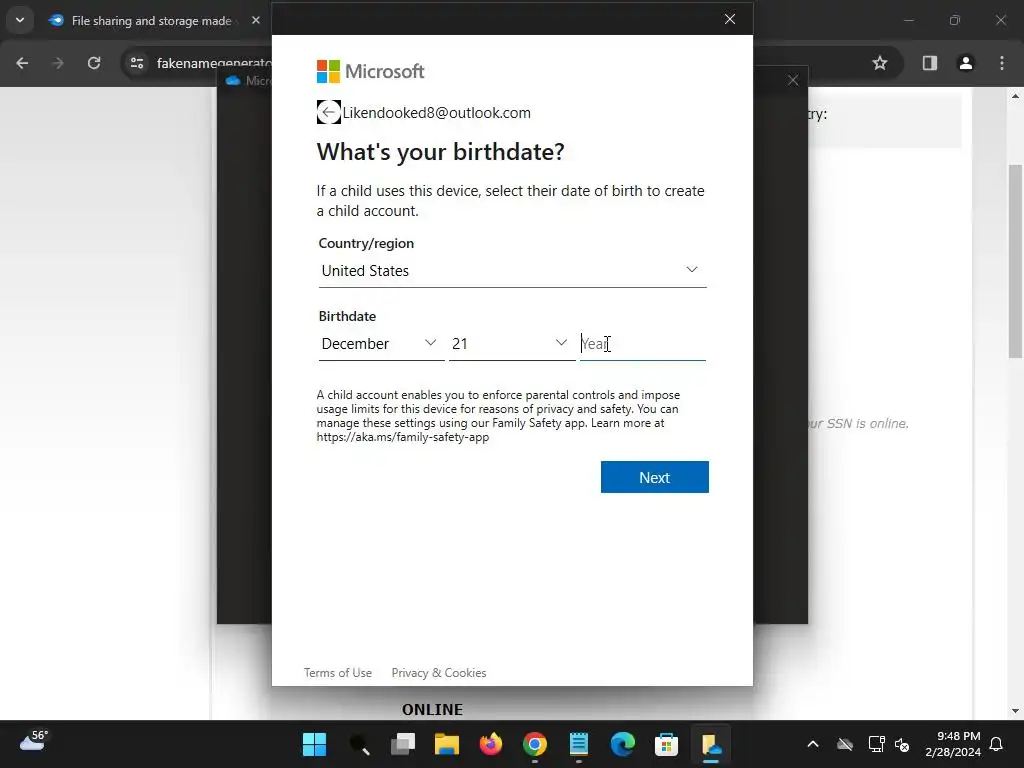Bookmark this page with star icon
This screenshot has width=1024, height=768.
(x=880, y=63)
